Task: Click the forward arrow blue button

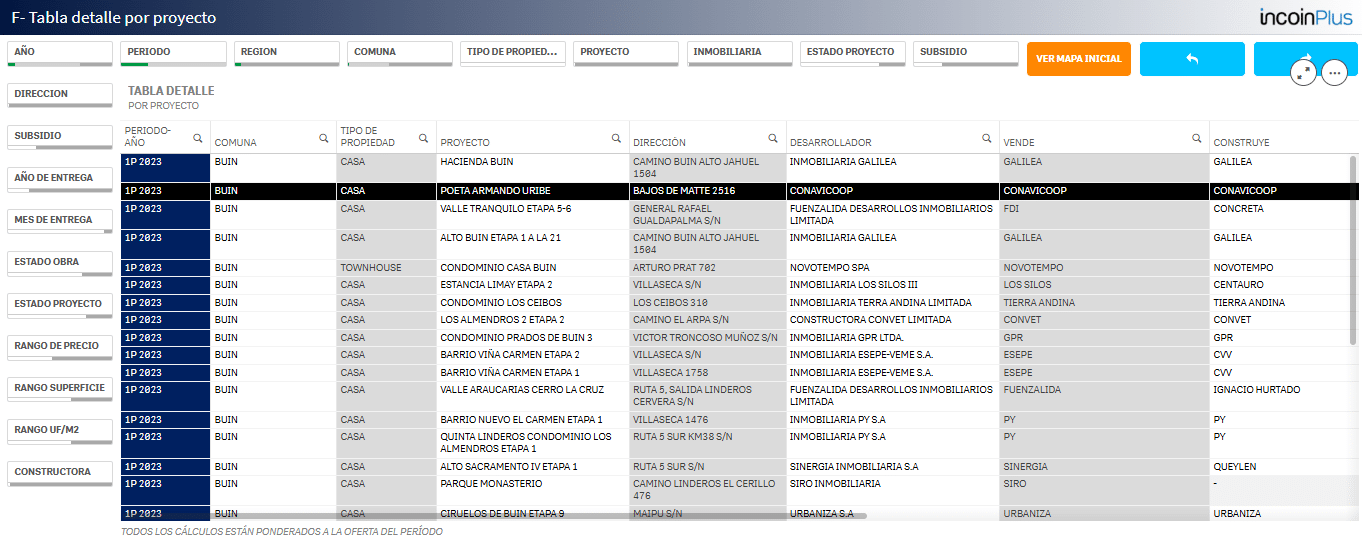Action: [1306, 59]
